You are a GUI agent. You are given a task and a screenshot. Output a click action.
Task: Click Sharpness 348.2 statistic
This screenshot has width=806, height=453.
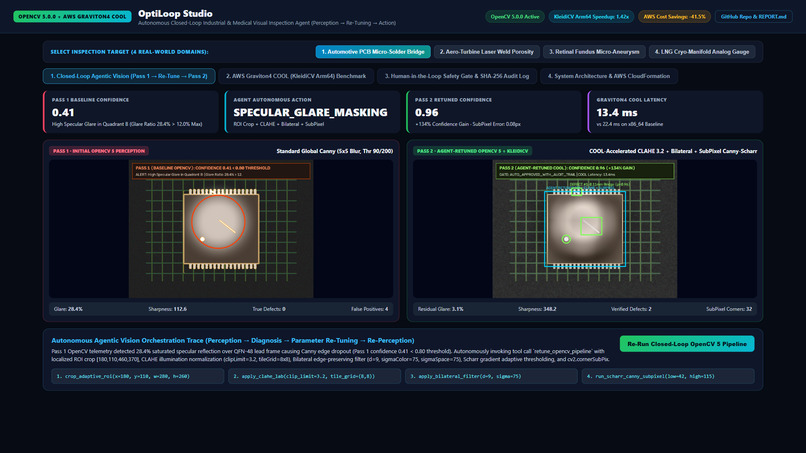coord(537,310)
